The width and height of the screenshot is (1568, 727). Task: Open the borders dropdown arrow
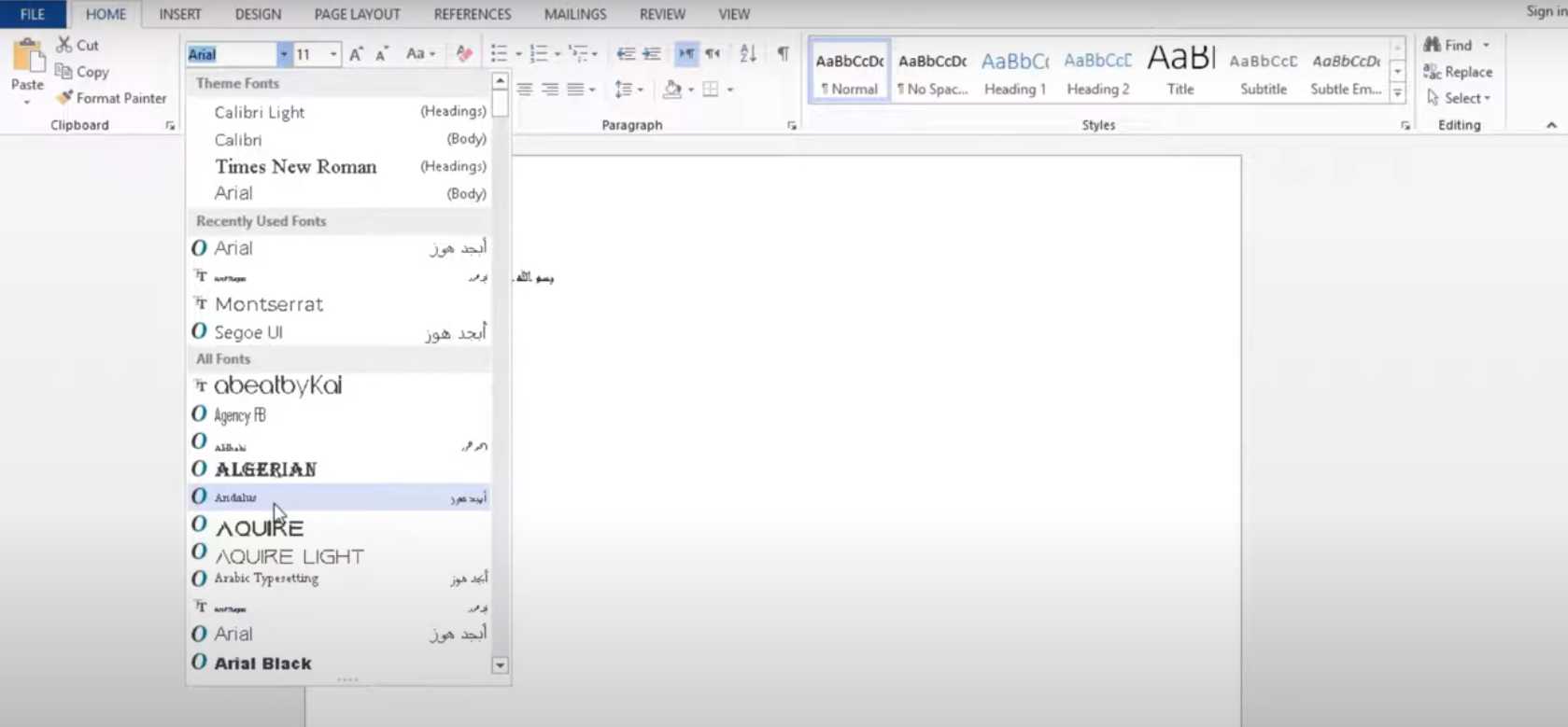point(730,90)
